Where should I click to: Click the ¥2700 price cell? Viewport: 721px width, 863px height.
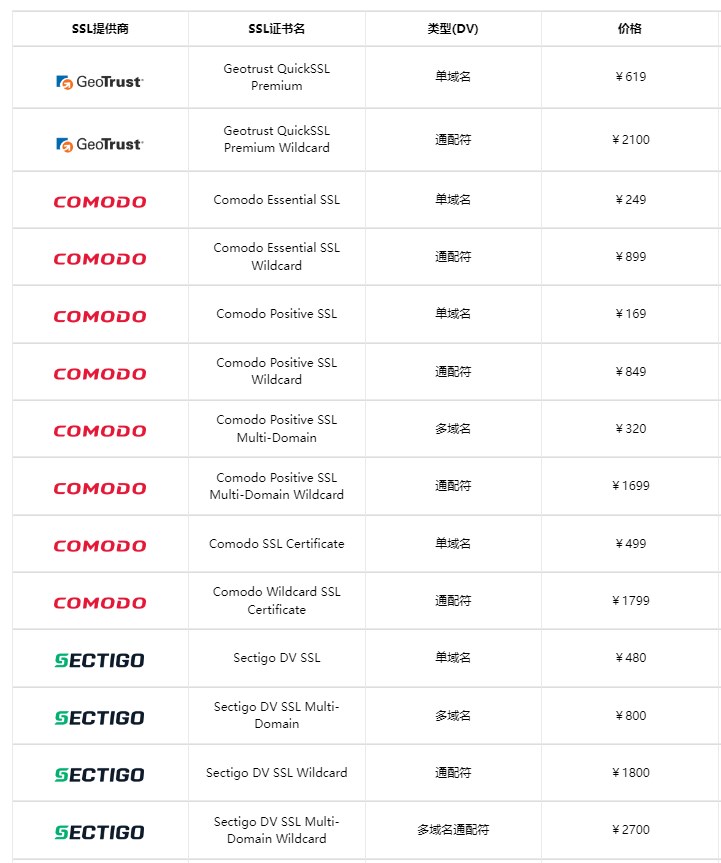tap(630, 829)
